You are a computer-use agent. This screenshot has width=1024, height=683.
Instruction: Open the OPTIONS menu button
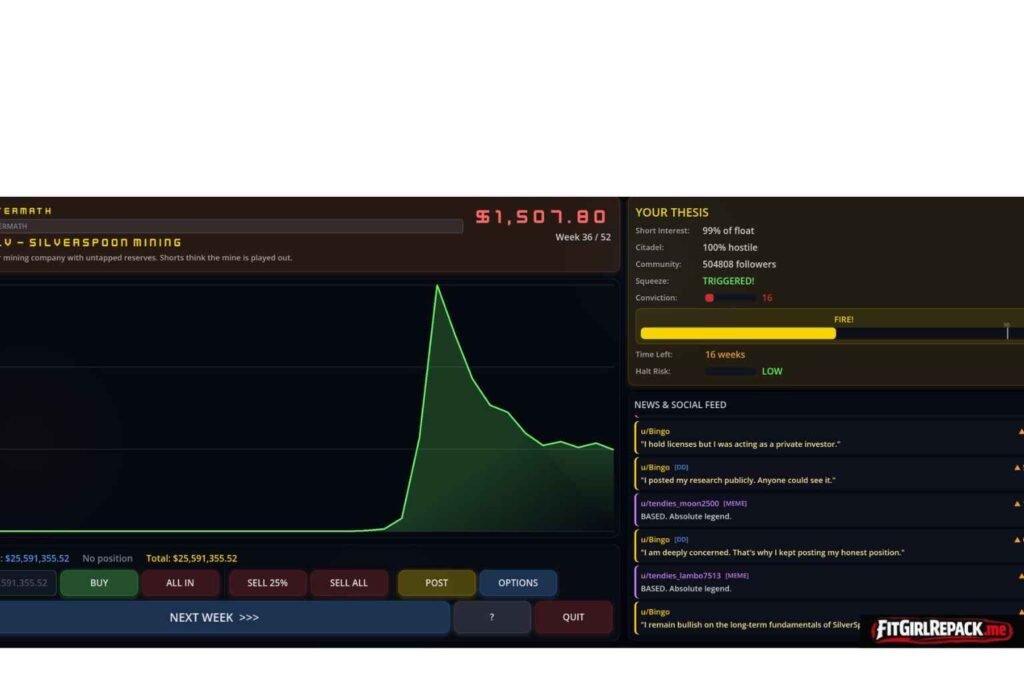pyautogui.click(x=518, y=583)
